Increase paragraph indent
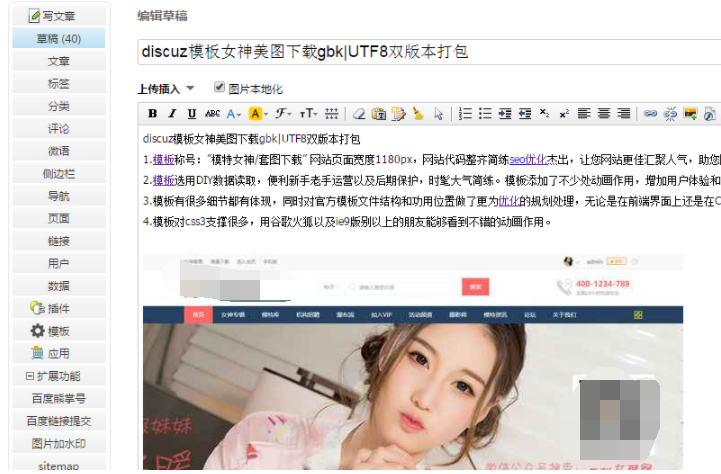The width and height of the screenshot is (721, 474). pos(505,114)
